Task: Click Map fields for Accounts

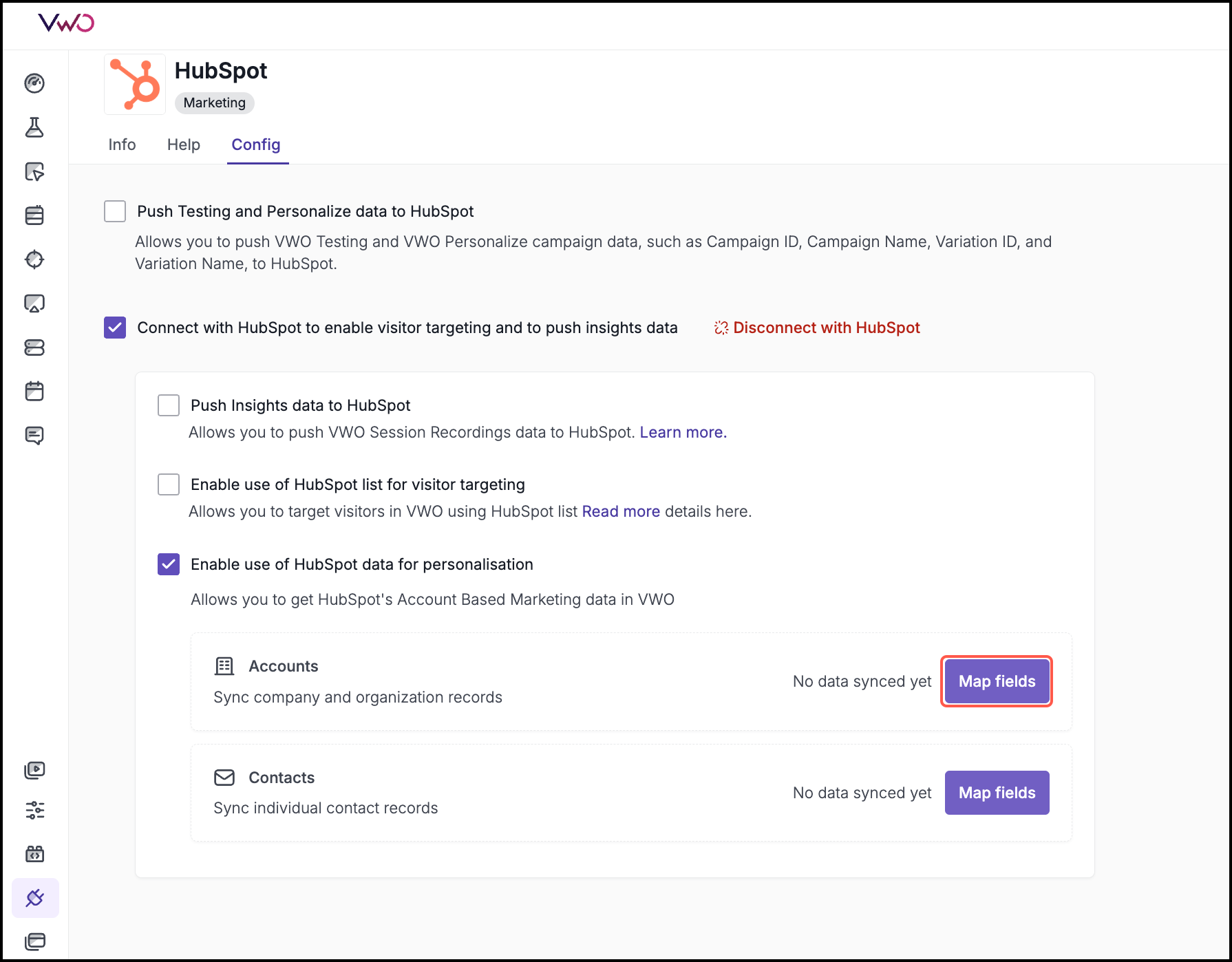Action: click(997, 681)
